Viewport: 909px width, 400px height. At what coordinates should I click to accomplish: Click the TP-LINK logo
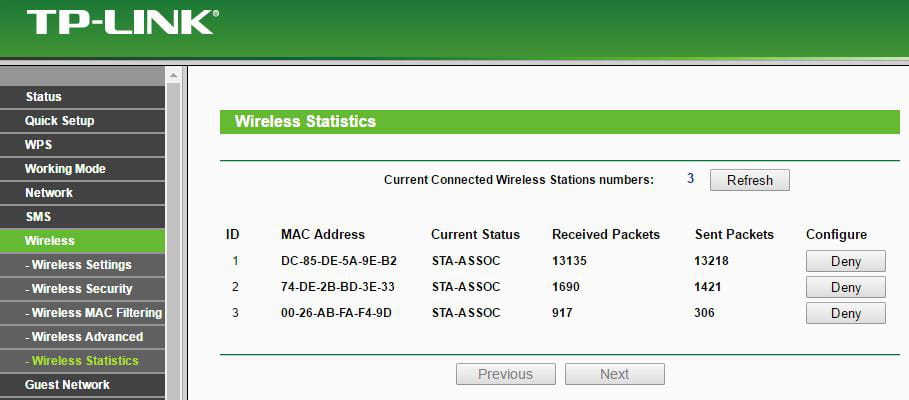coord(123,22)
